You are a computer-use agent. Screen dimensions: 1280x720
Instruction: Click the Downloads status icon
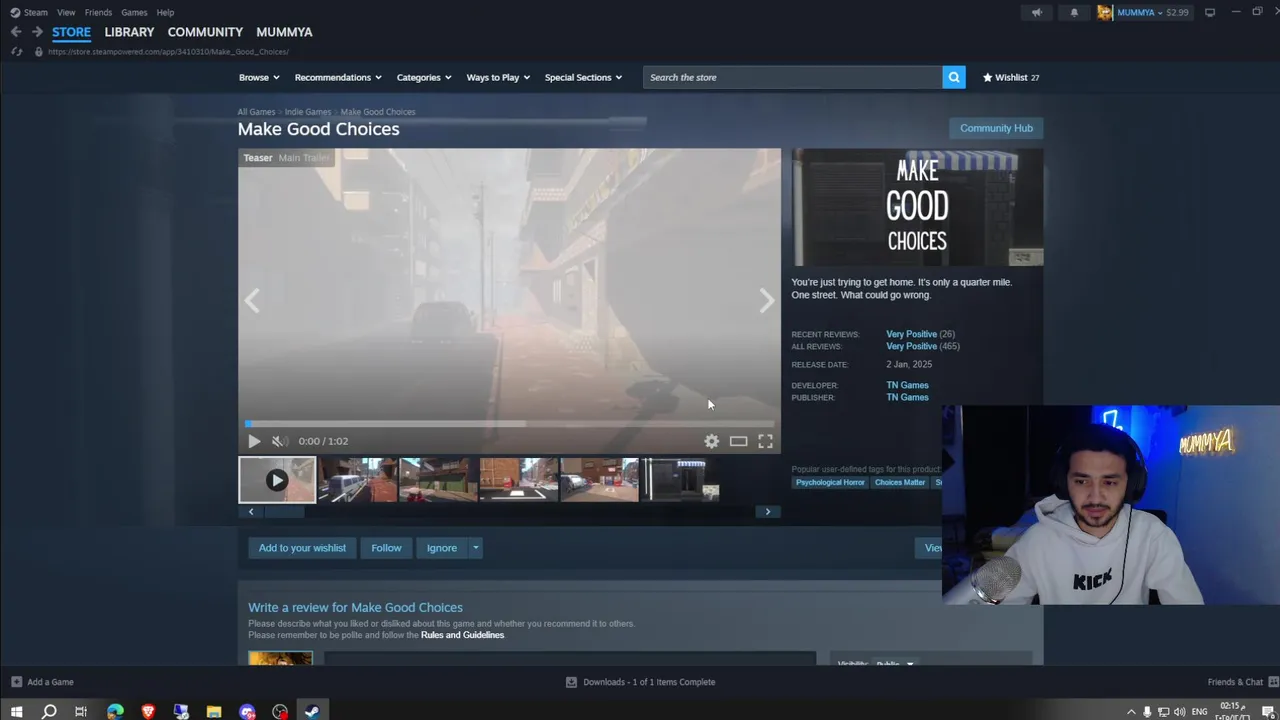[x=571, y=682]
